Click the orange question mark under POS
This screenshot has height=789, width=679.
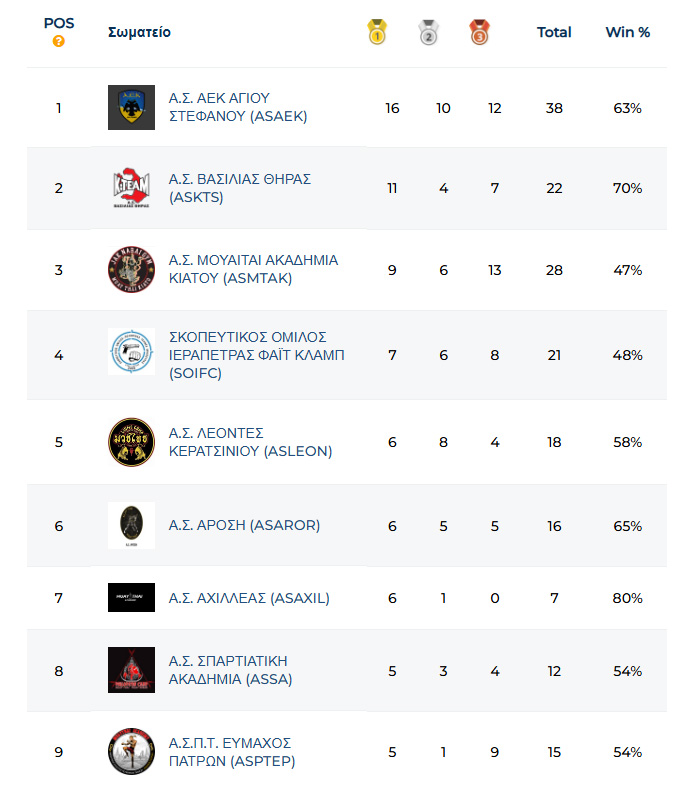coord(58,41)
